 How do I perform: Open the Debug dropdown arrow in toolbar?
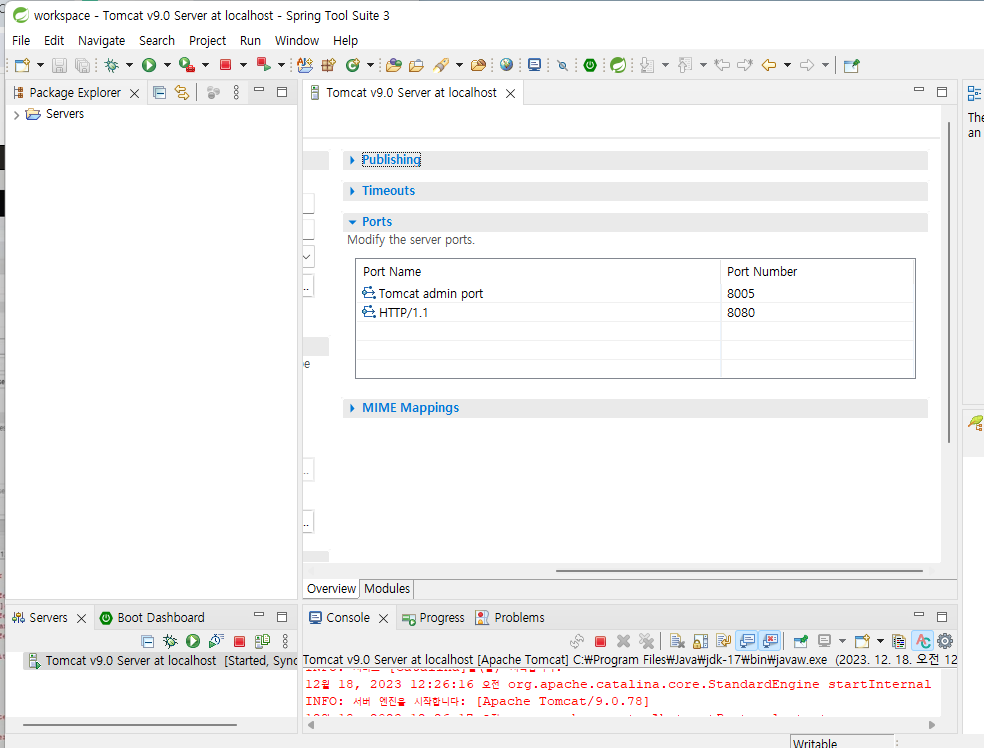point(129,65)
